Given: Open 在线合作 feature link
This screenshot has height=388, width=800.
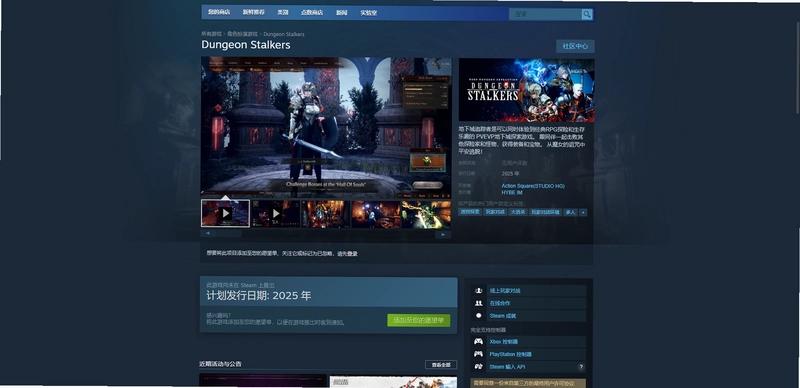Looking at the screenshot, I should click(x=500, y=303).
